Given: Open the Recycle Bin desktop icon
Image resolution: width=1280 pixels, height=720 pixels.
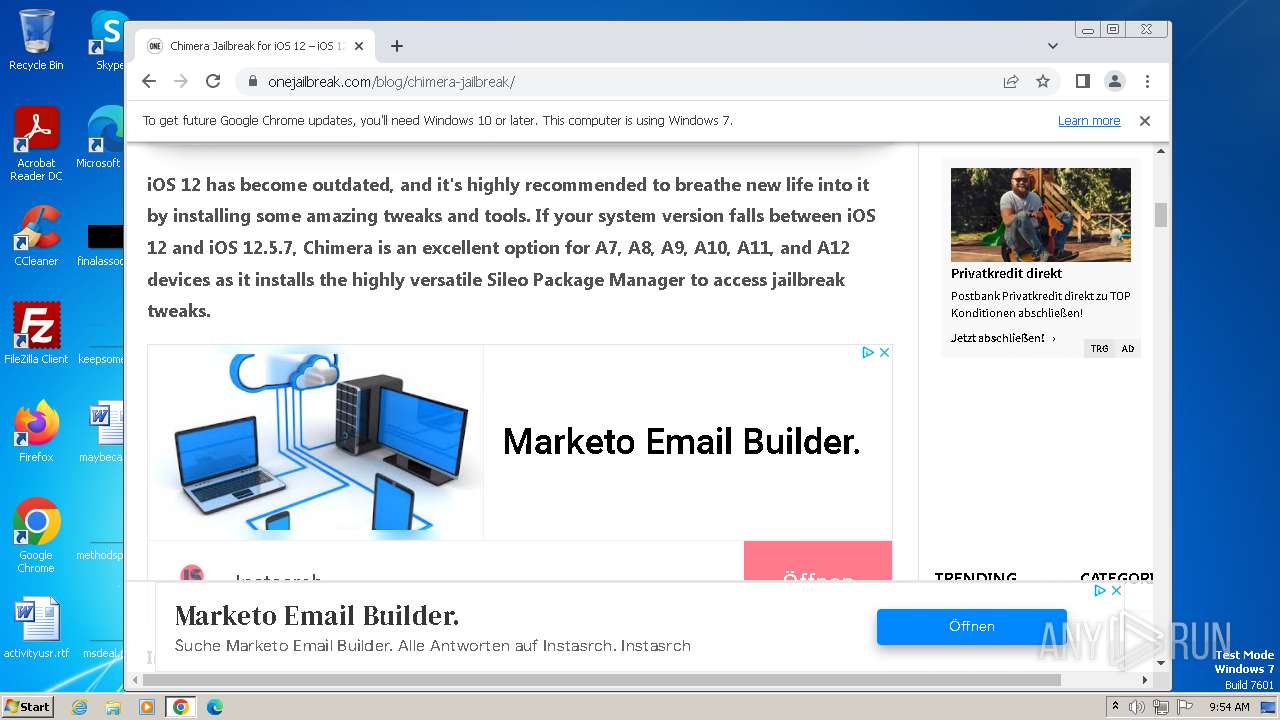Looking at the screenshot, I should 36,40.
